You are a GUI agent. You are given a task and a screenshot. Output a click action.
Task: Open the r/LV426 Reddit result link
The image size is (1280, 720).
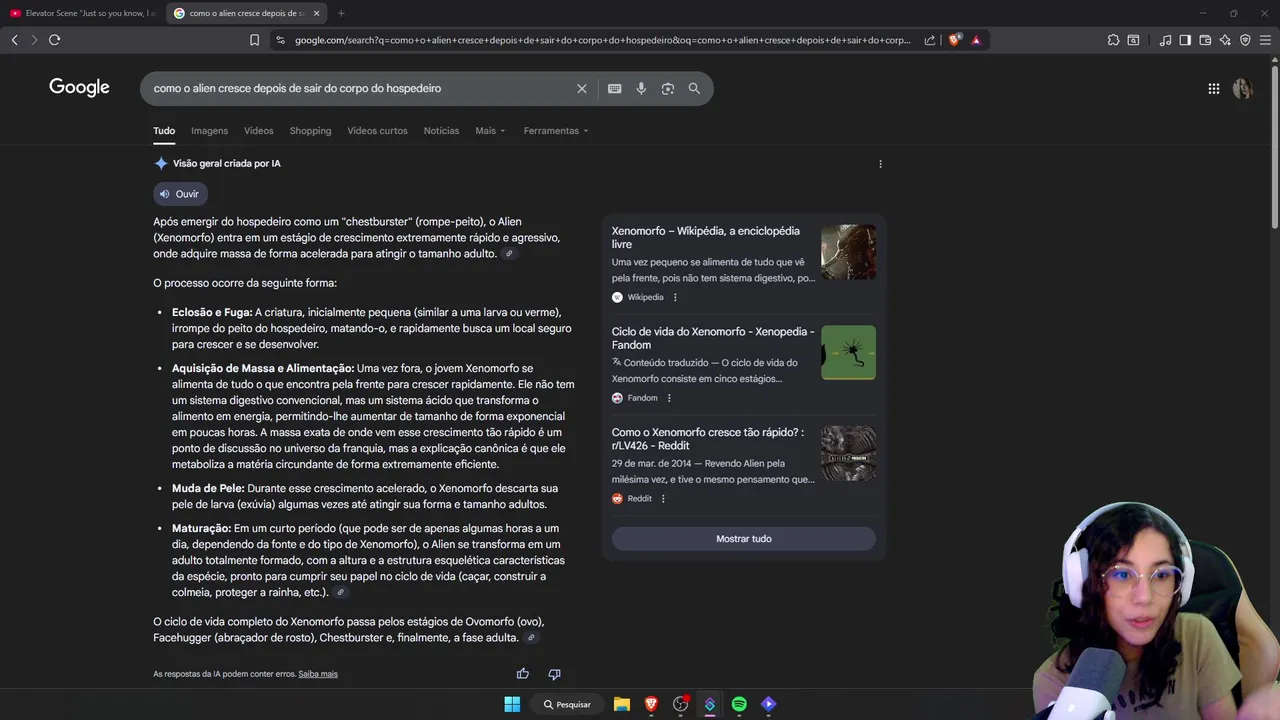coord(708,439)
